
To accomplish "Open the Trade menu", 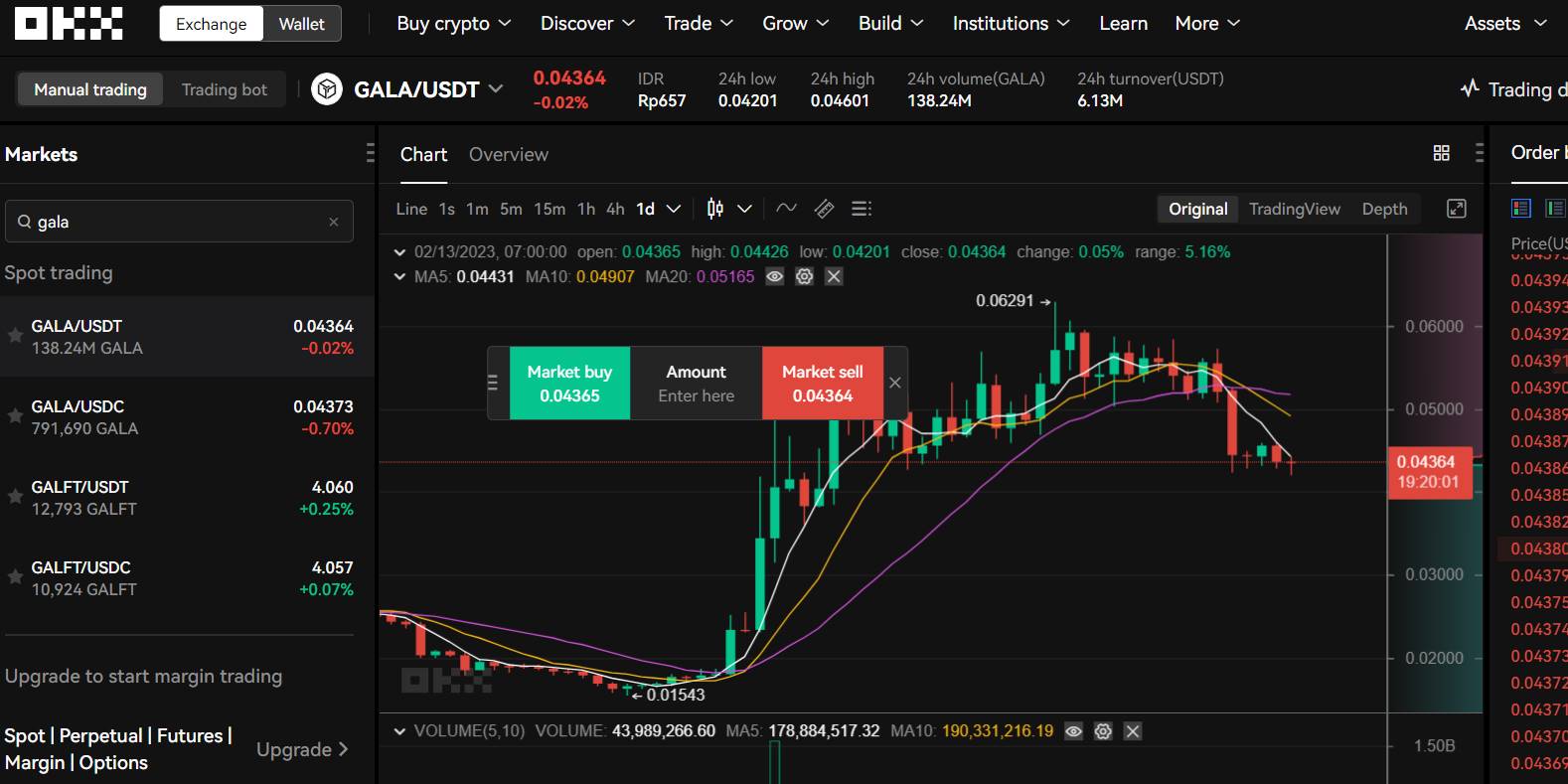I will pyautogui.click(x=699, y=24).
